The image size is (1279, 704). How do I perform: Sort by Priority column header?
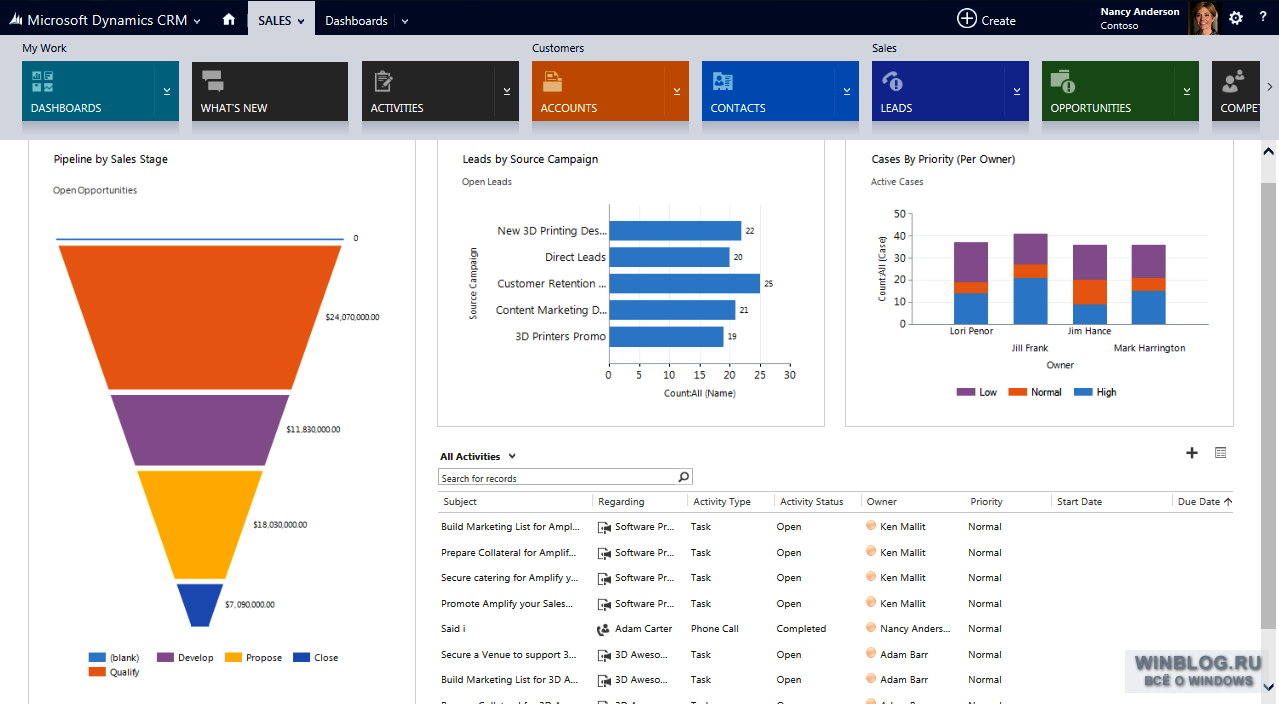tap(986, 502)
